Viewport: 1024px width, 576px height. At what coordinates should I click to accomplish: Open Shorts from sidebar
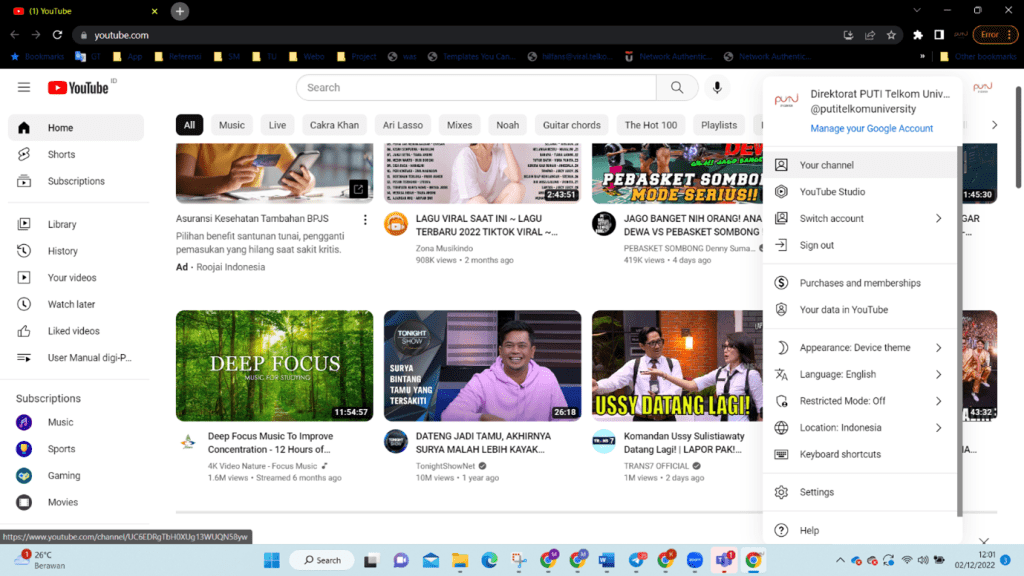click(x=76, y=154)
